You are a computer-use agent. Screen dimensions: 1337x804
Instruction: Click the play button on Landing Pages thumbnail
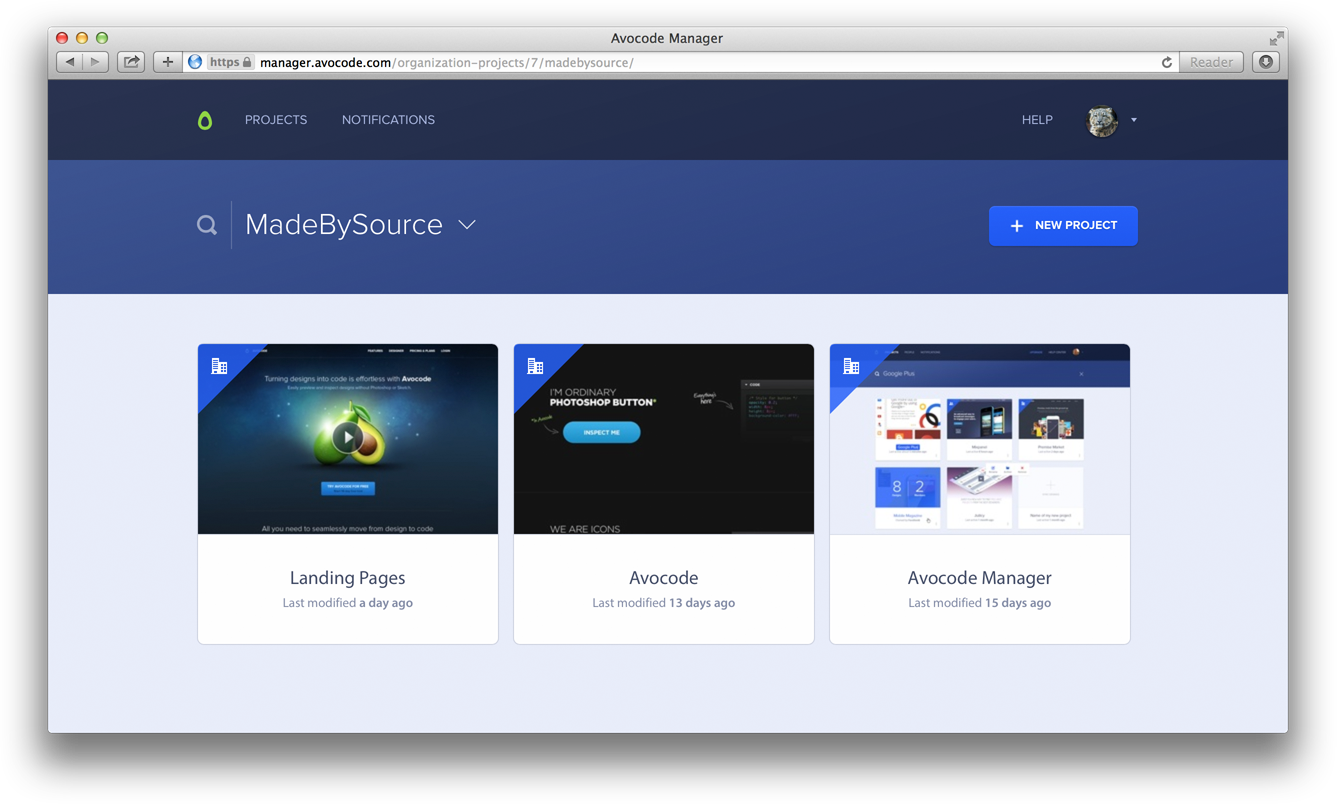[347, 437]
